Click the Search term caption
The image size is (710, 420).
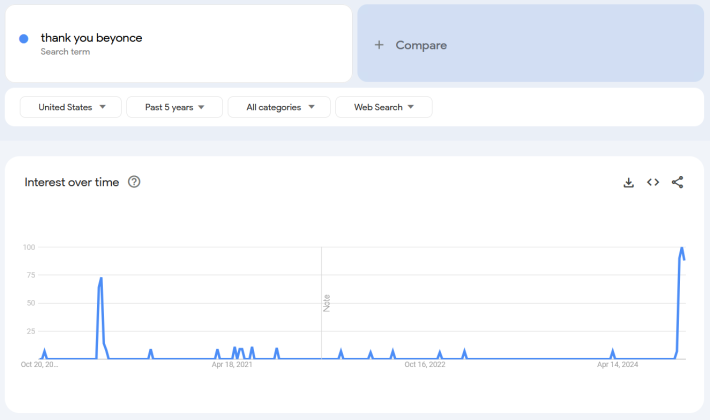pyautogui.click(x=65, y=52)
